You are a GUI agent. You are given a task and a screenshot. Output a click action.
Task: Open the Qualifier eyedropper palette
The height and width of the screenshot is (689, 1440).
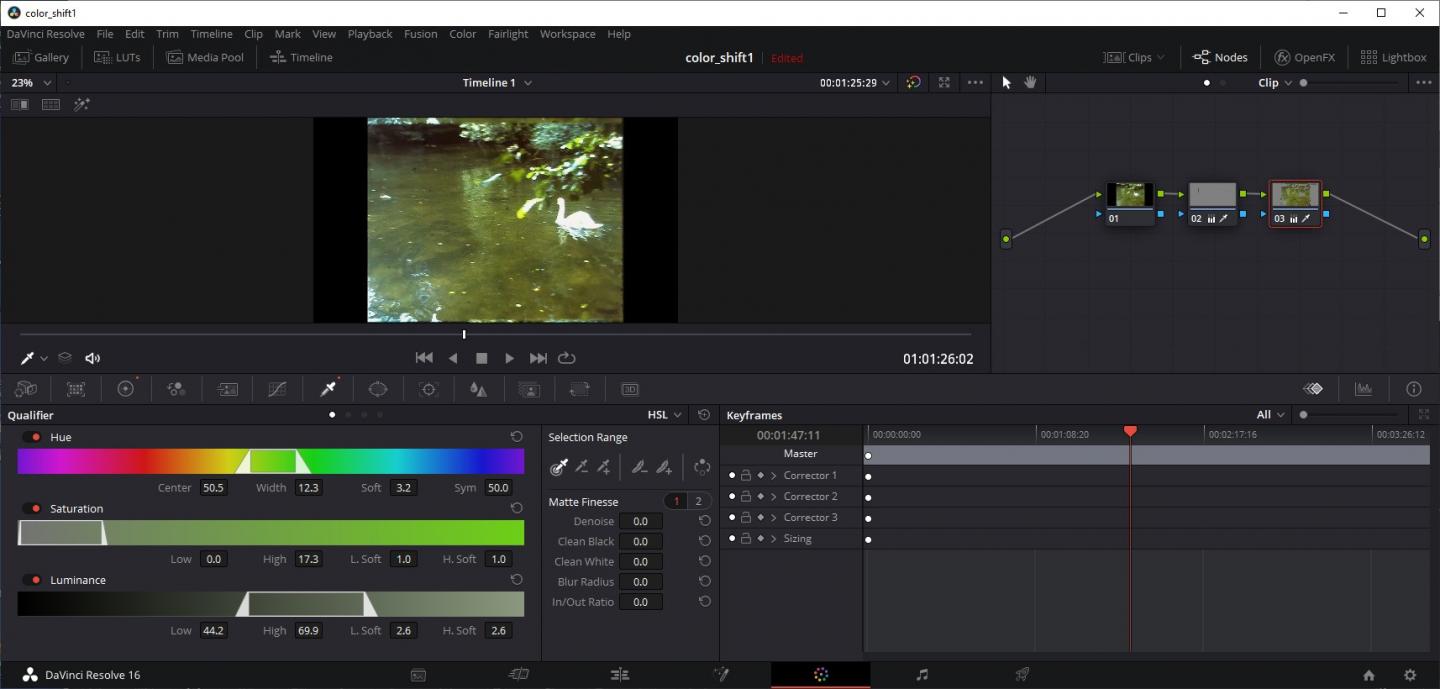[x=328, y=389]
